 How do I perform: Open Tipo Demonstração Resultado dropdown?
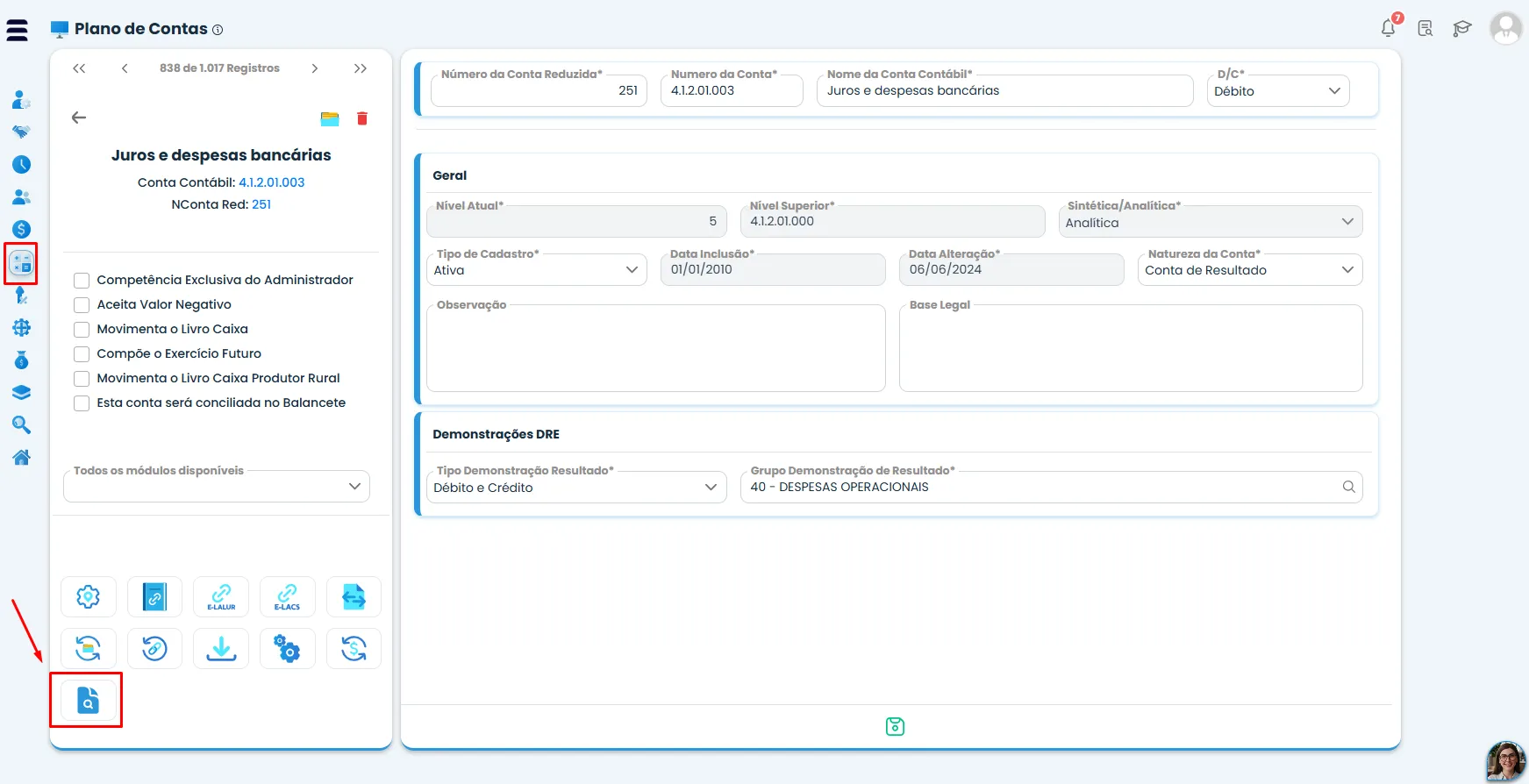click(577, 488)
